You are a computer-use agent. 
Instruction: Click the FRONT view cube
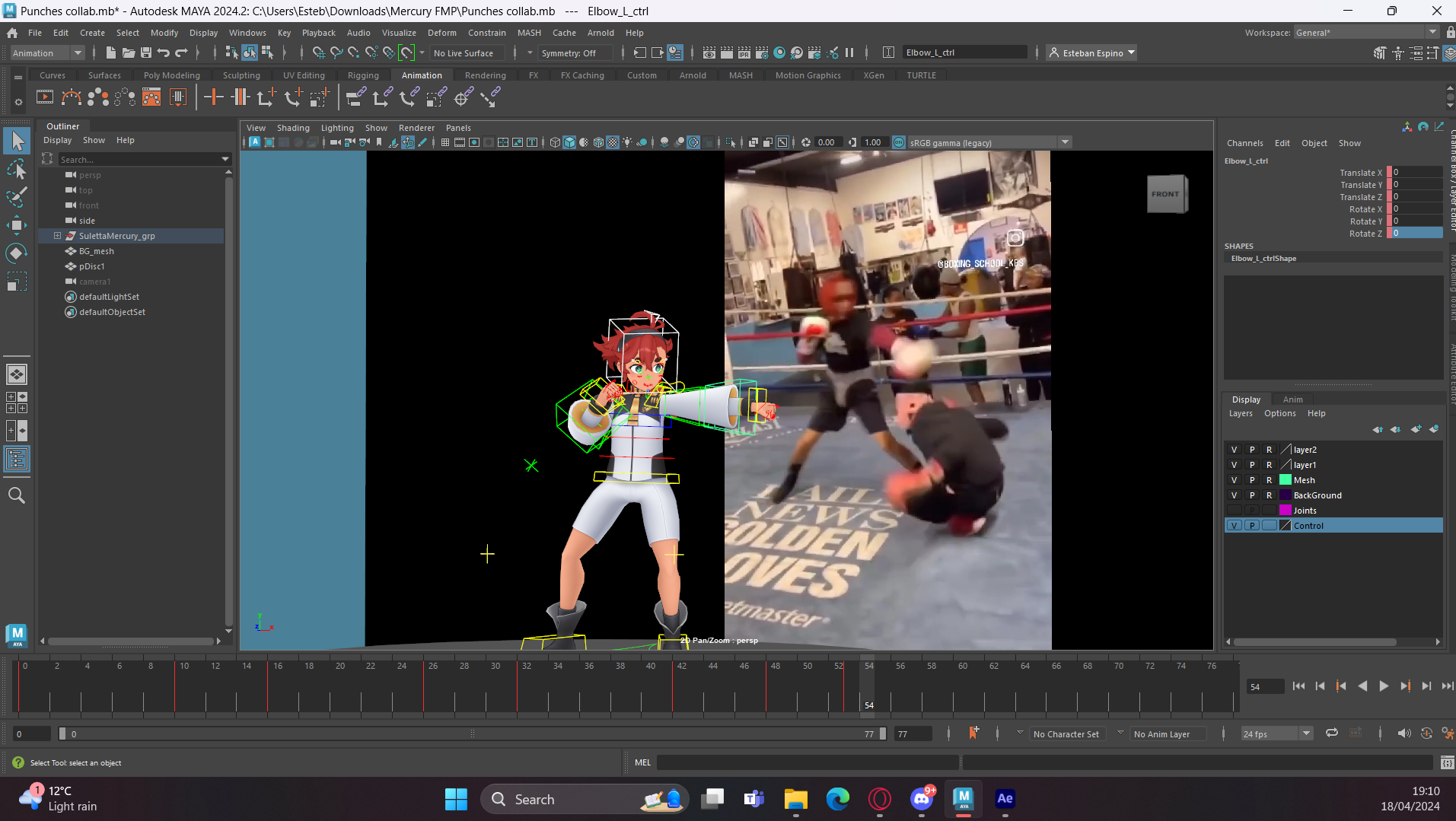1165,194
